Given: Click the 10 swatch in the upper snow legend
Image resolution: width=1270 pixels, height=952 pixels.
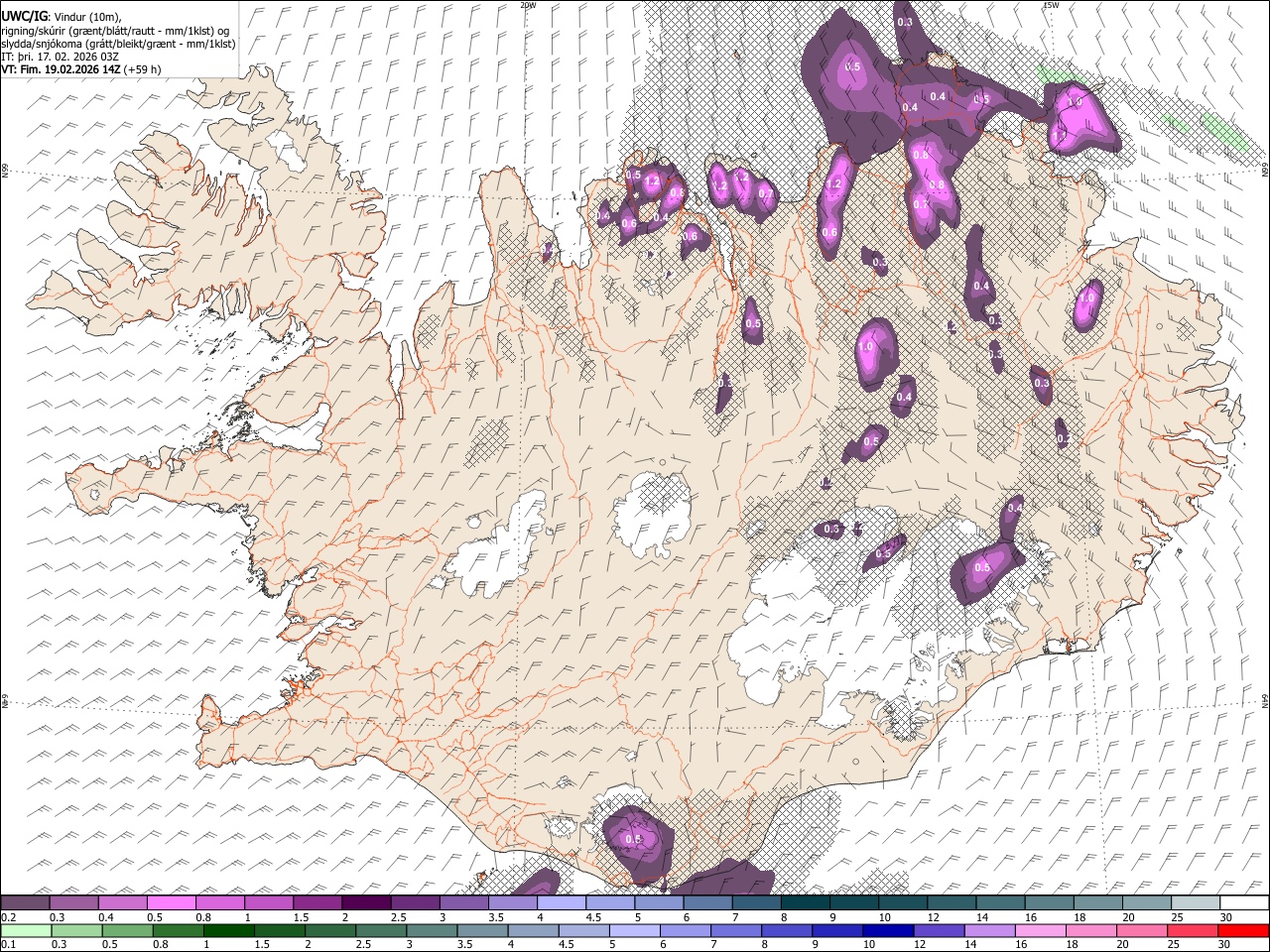Looking at the screenshot, I should pos(903,902).
